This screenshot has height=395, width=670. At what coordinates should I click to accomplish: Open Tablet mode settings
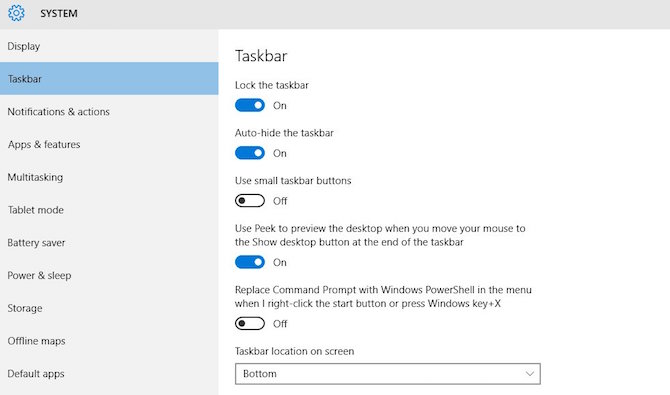pyautogui.click(x=109, y=210)
